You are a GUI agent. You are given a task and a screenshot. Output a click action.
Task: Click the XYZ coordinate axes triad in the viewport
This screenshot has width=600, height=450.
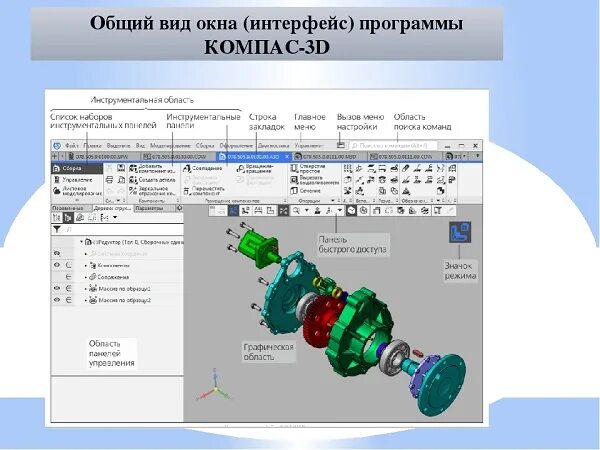click(x=214, y=385)
